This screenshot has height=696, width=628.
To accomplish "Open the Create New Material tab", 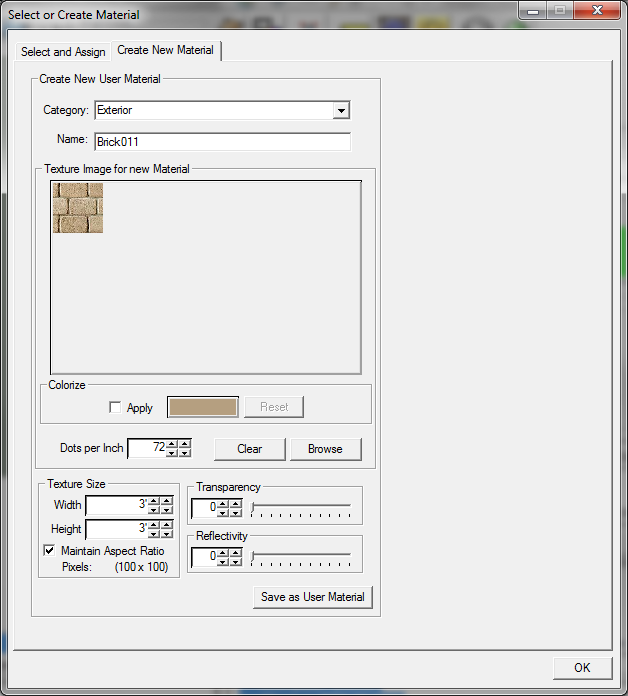I will (x=166, y=50).
